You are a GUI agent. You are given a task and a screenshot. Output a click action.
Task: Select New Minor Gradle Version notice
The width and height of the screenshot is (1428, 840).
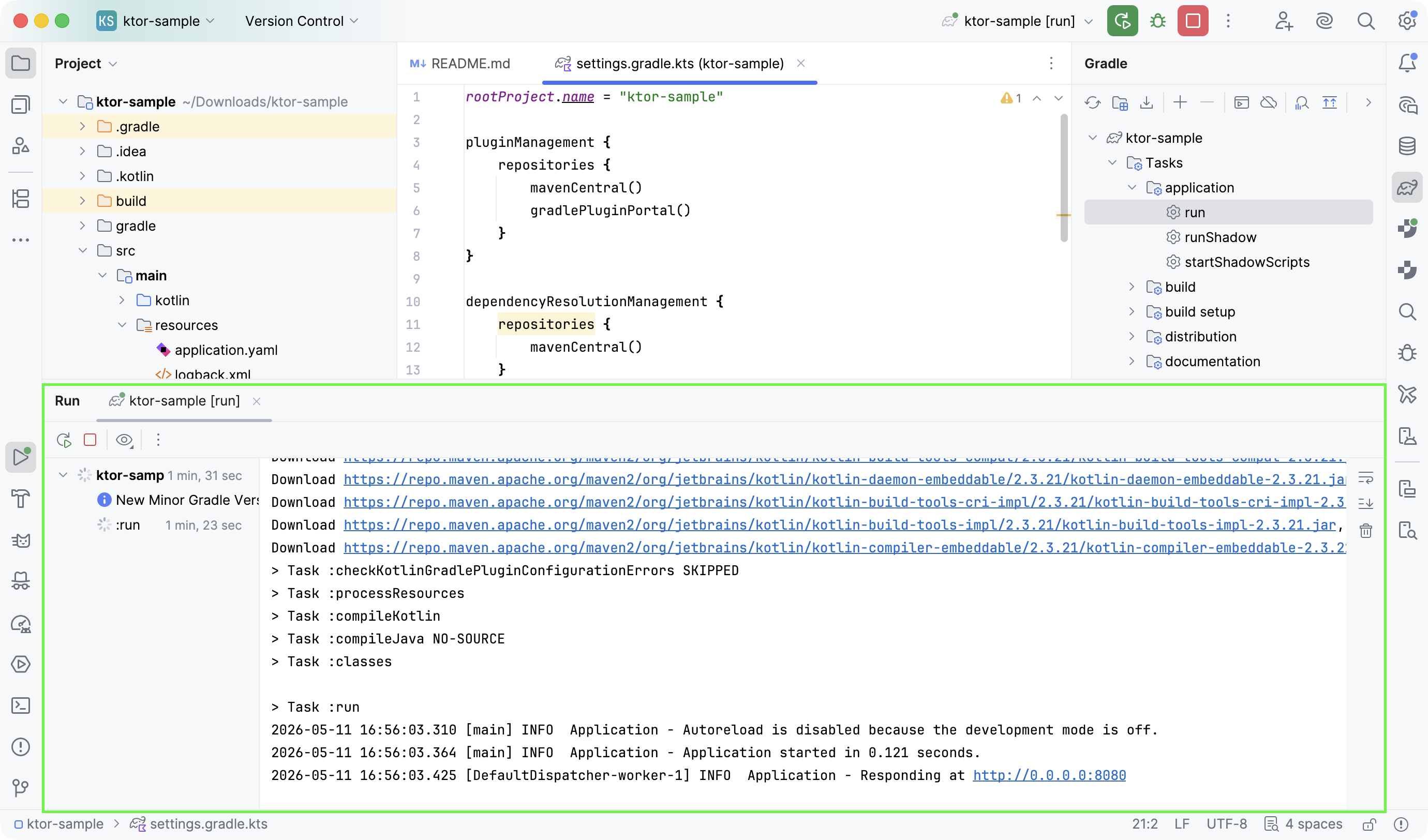click(178, 500)
